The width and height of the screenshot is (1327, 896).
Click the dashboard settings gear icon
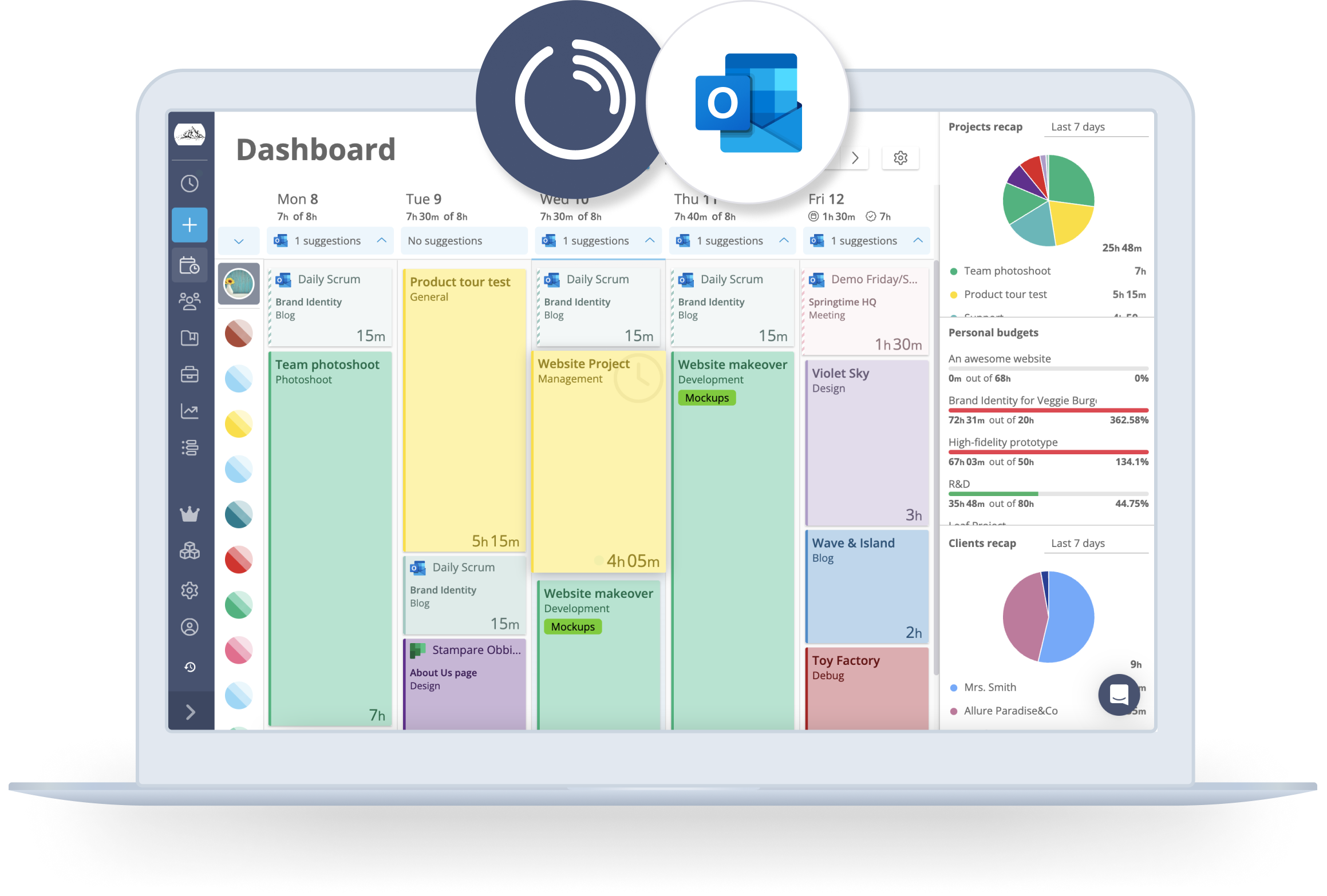pos(901,158)
